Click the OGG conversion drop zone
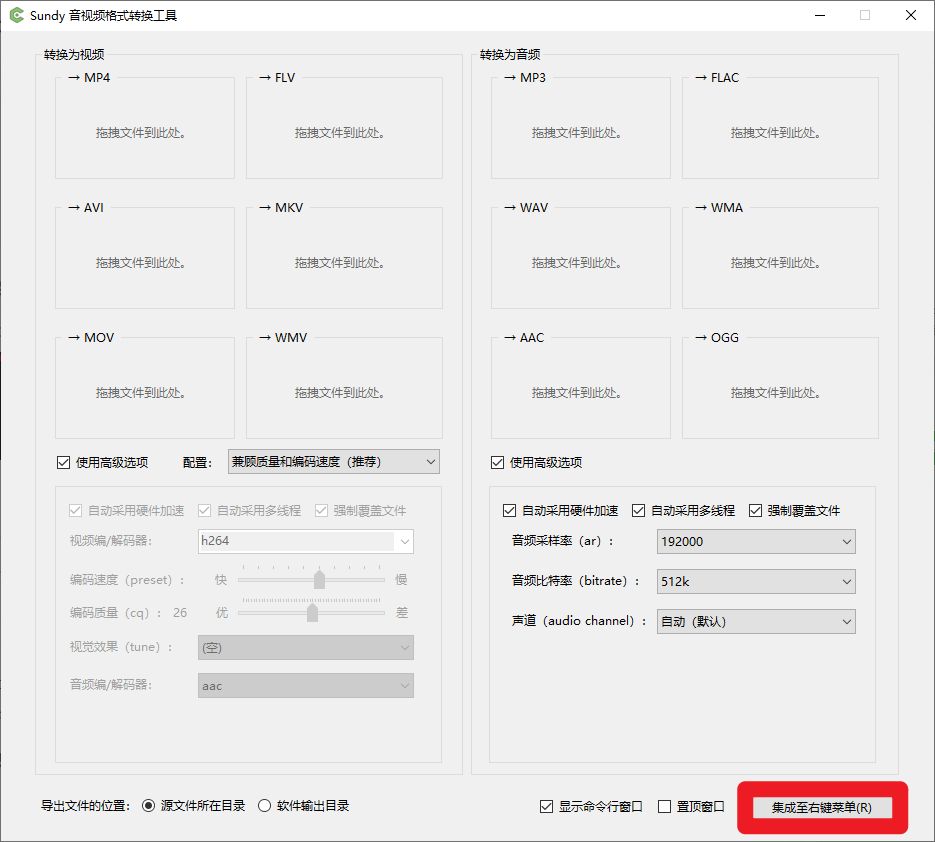 (x=779, y=387)
